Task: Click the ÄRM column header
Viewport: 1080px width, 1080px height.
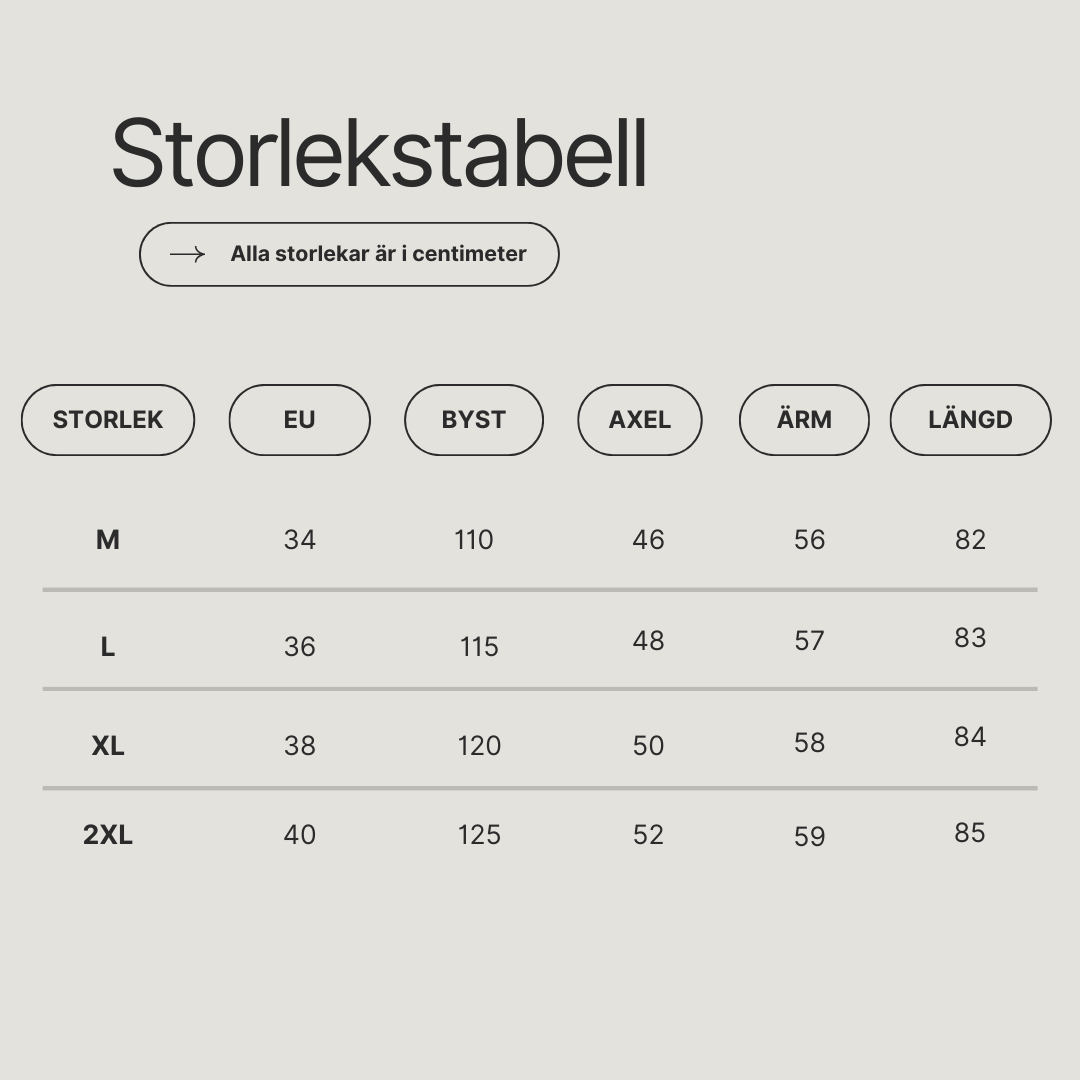Action: (804, 420)
